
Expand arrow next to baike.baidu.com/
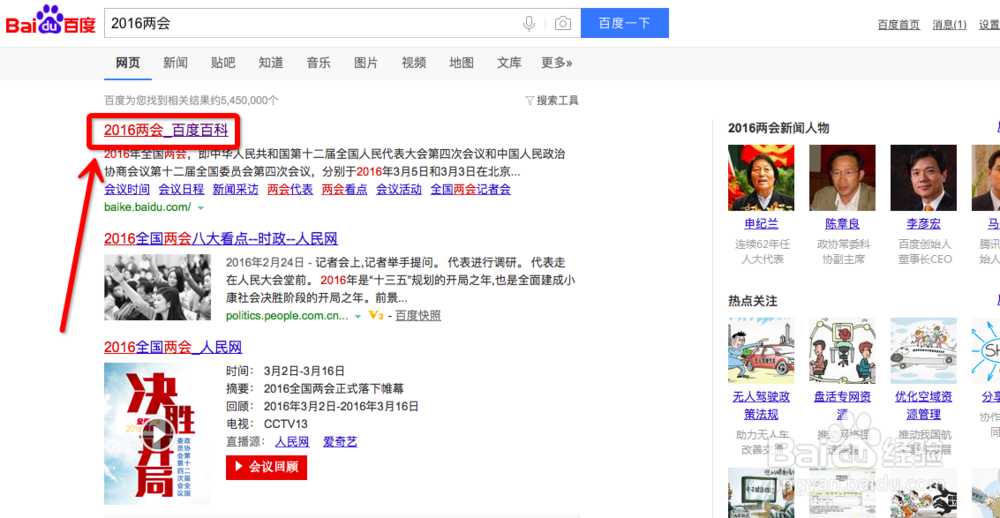coord(201,208)
